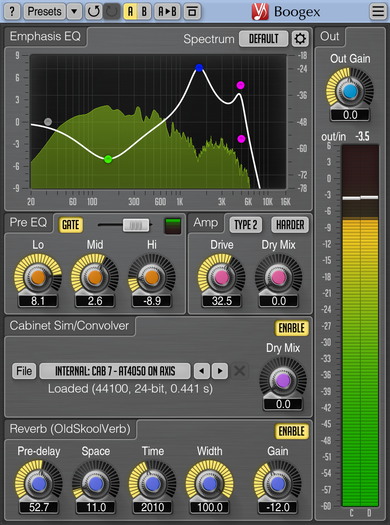Select the upper magenta EQ control point
This screenshot has height=525, width=390.
pos(241,85)
